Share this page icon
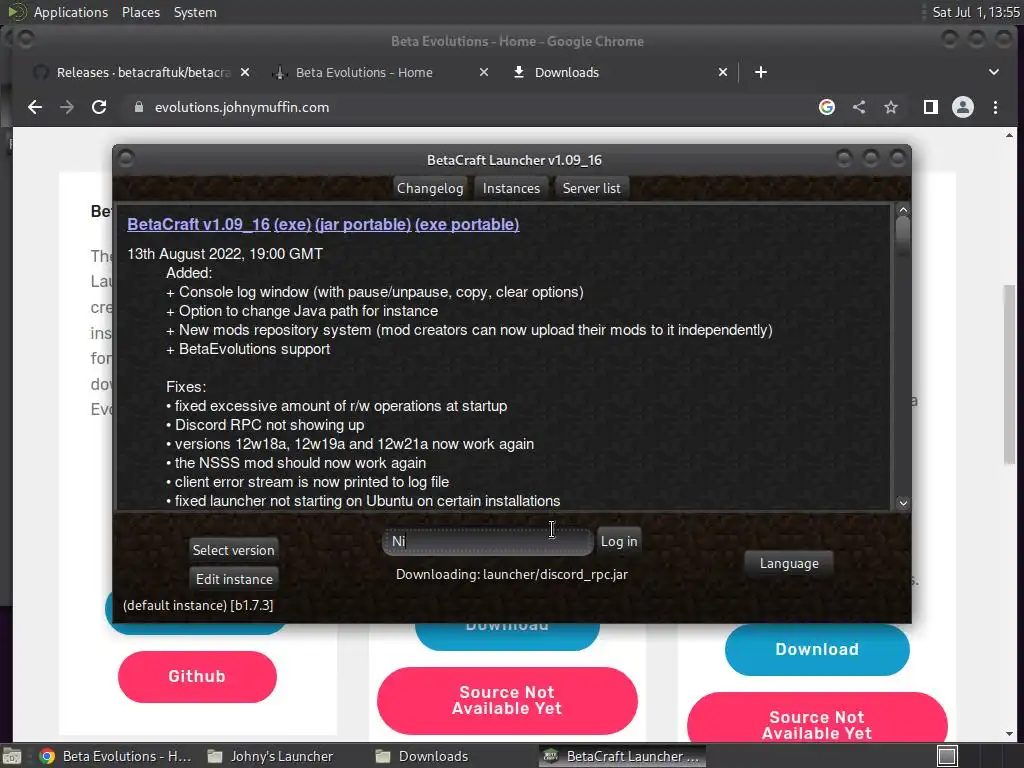This screenshot has height=768, width=1024. point(859,107)
